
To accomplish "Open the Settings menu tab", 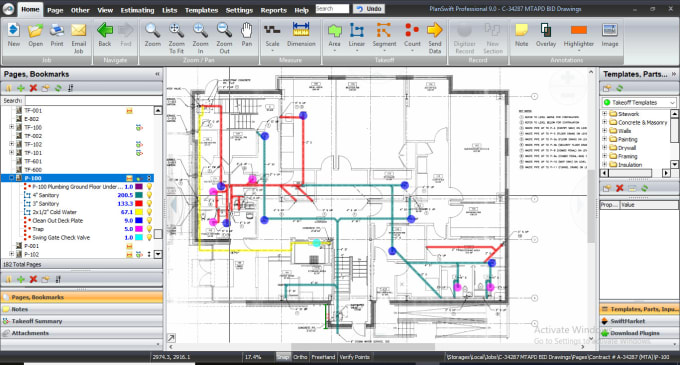I will (x=239, y=10).
